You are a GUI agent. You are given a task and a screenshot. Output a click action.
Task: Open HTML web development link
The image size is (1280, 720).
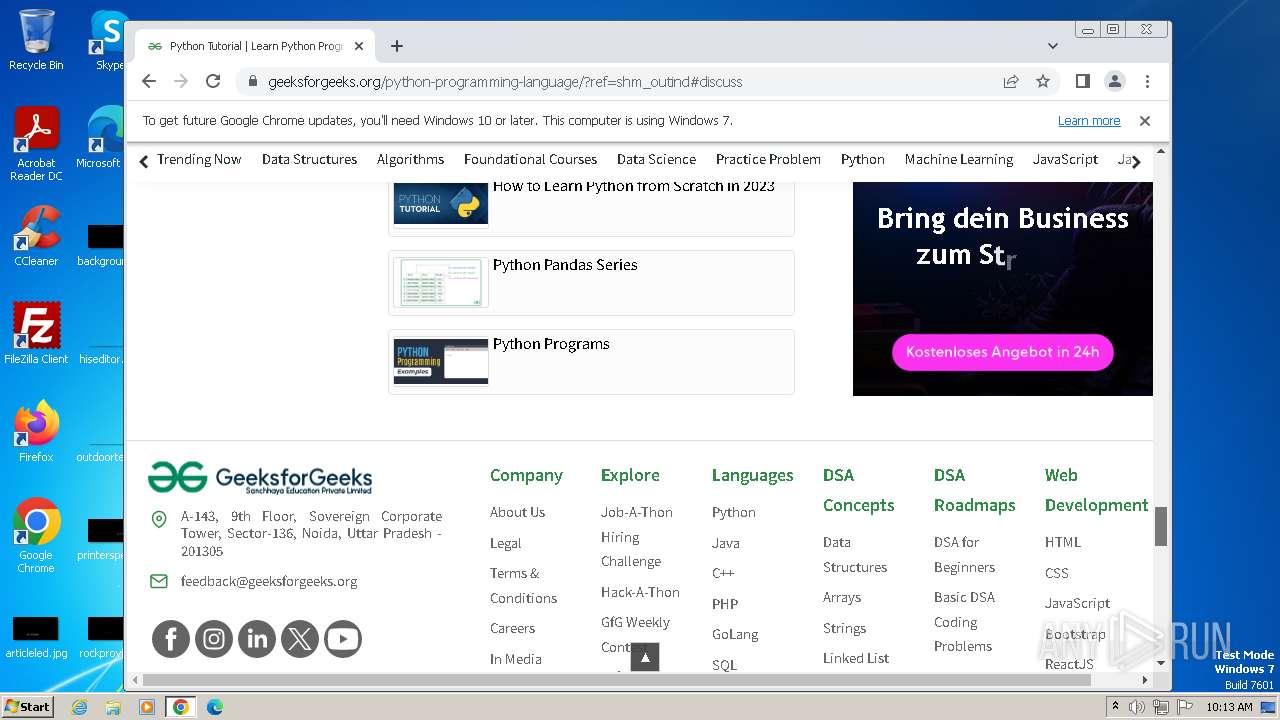pyautogui.click(x=1062, y=542)
